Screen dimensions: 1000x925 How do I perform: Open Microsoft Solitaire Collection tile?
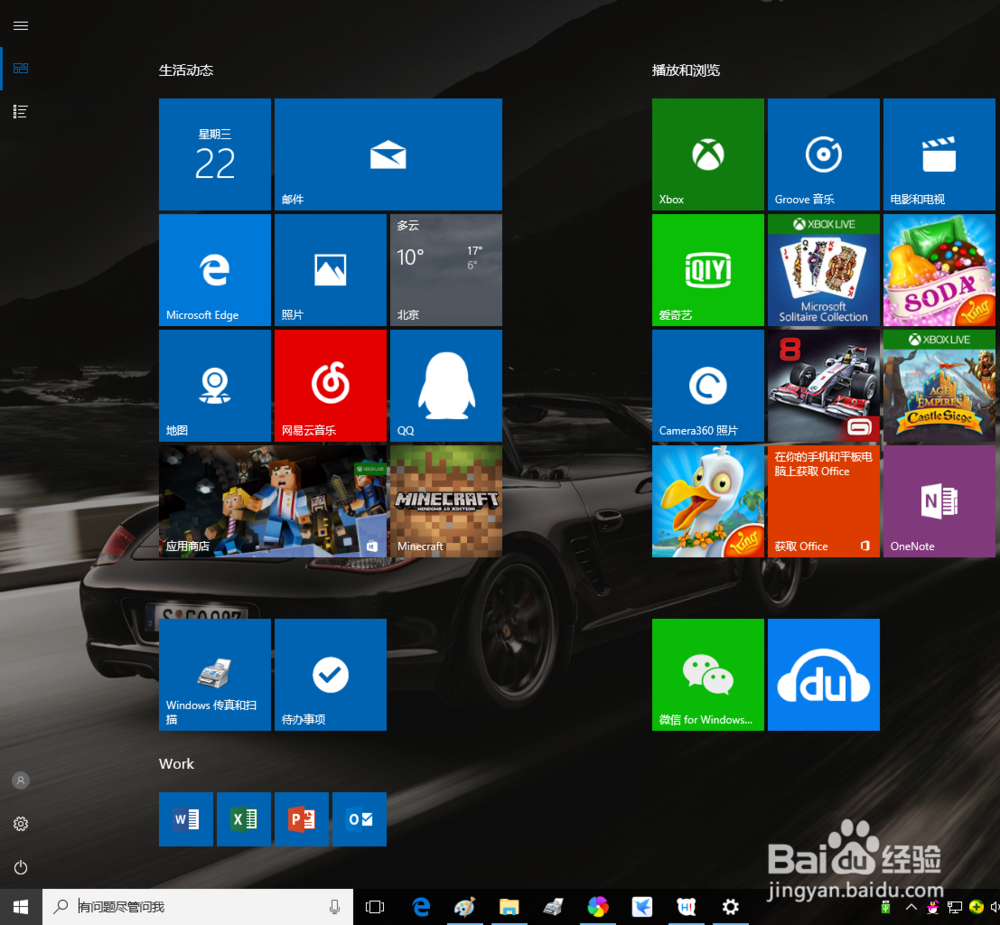(x=823, y=270)
